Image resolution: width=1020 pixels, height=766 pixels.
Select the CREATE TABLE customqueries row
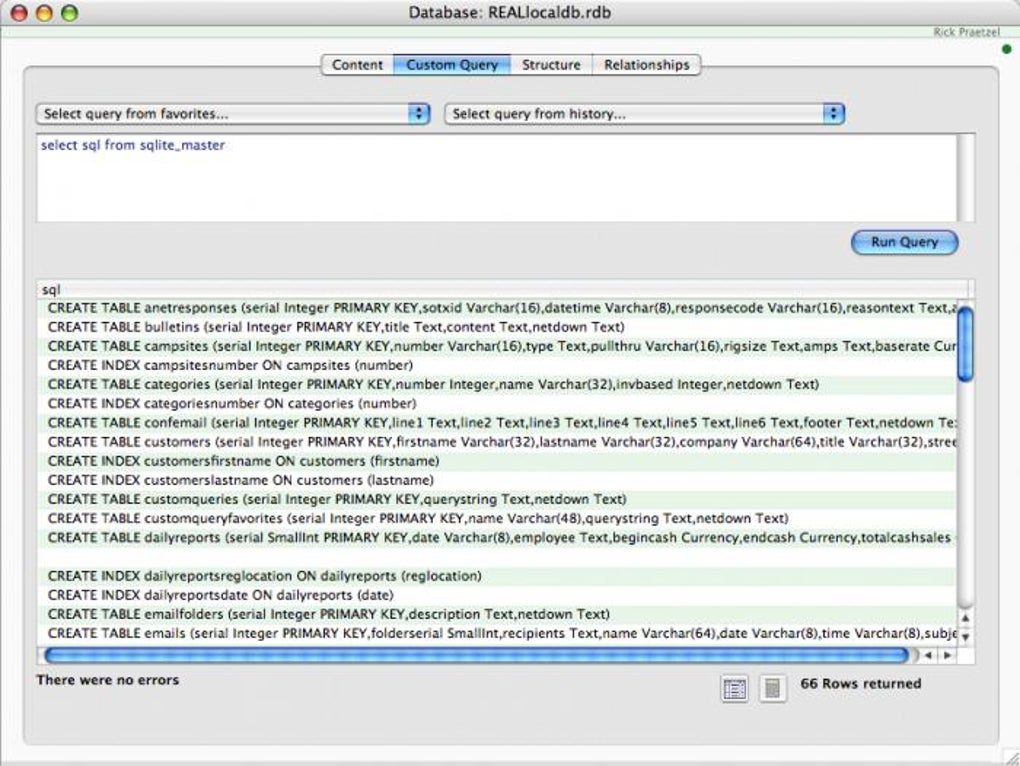[x=497, y=499]
